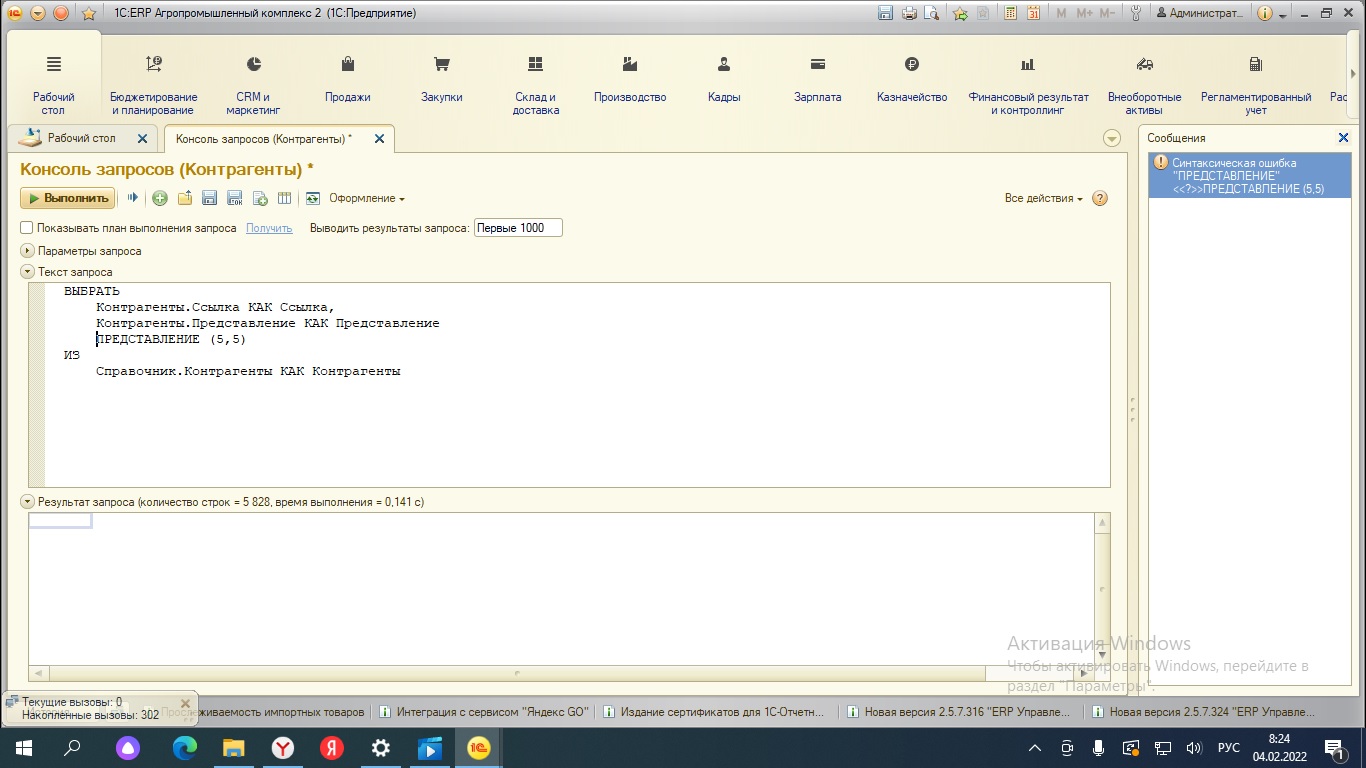Image resolution: width=1366 pixels, height=768 pixels.
Task: Open the favorites star in title bar
Action: 89,13
